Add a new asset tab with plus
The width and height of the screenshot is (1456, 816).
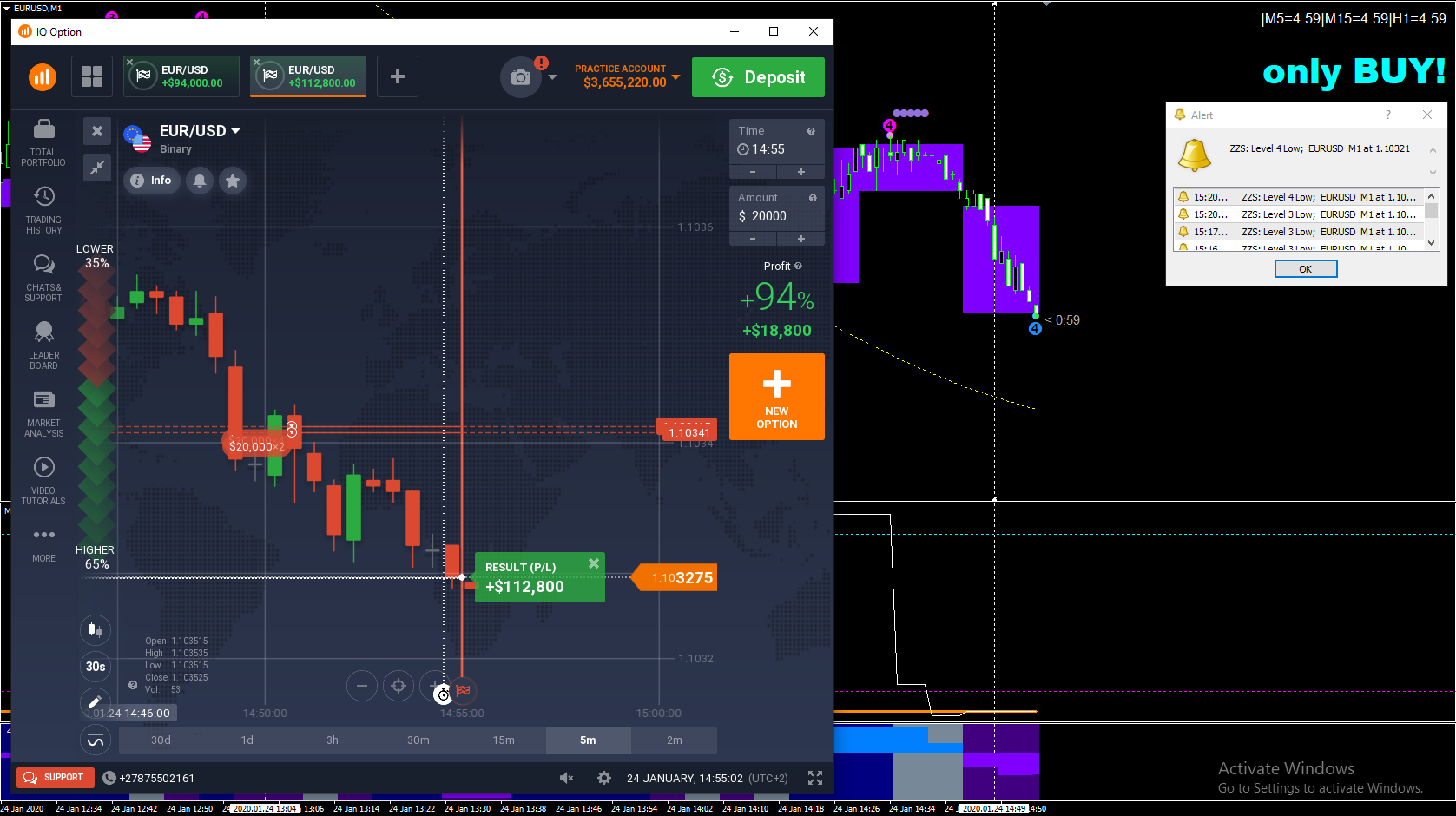398,76
